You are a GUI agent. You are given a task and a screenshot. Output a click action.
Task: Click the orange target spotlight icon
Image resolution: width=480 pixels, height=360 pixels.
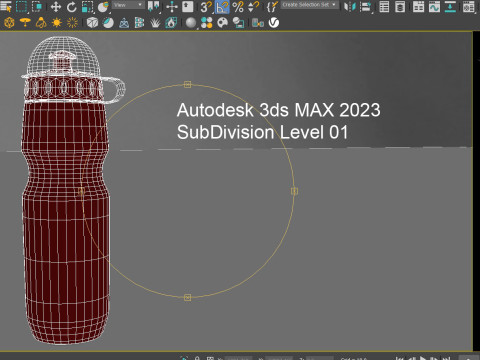25,23
